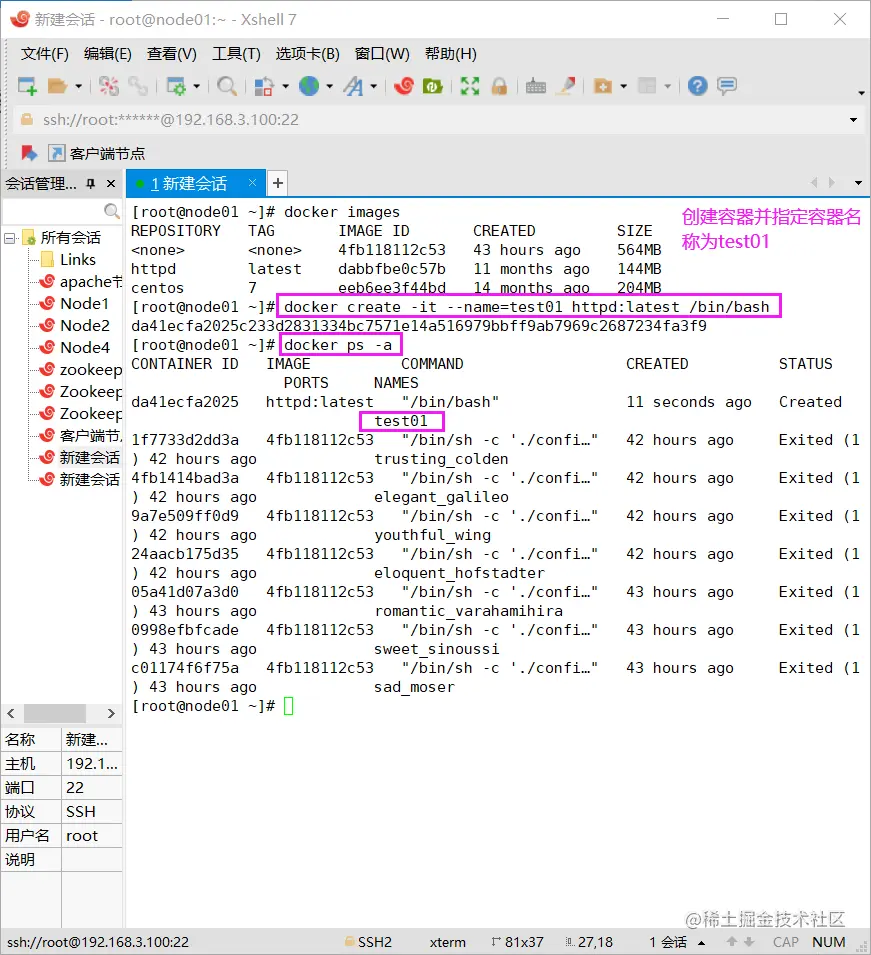Click the red Xshell swirl toolbar icon
The image size is (871, 955).
point(404,86)
